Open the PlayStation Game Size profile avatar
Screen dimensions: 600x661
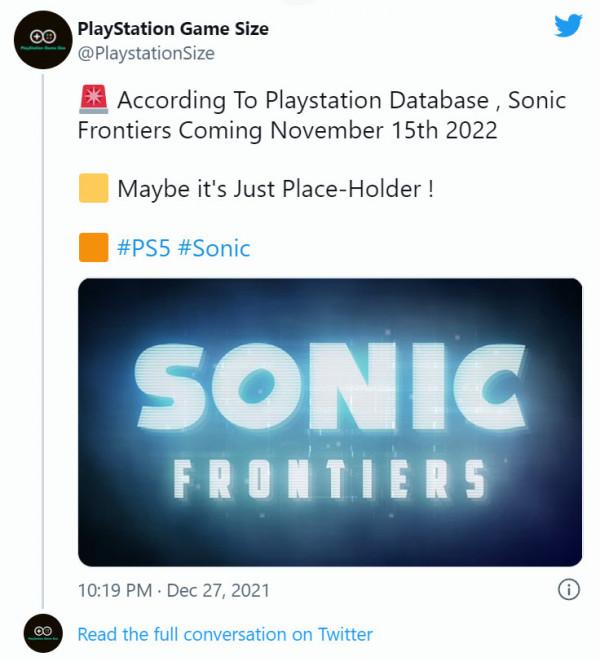click(x=42, y=40)
